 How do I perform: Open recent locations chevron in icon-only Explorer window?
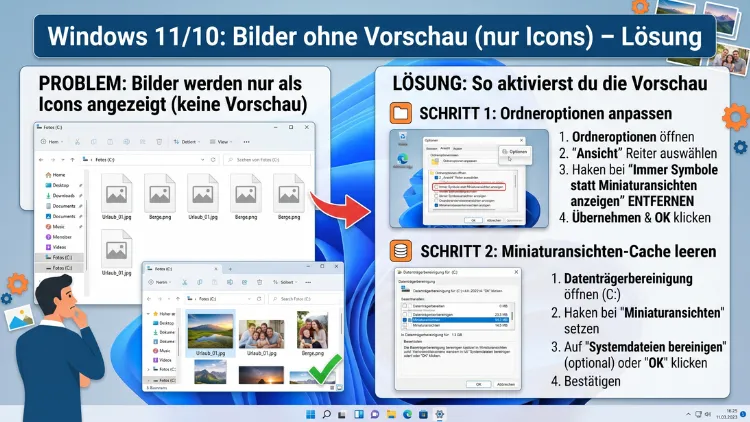(63, 159)
